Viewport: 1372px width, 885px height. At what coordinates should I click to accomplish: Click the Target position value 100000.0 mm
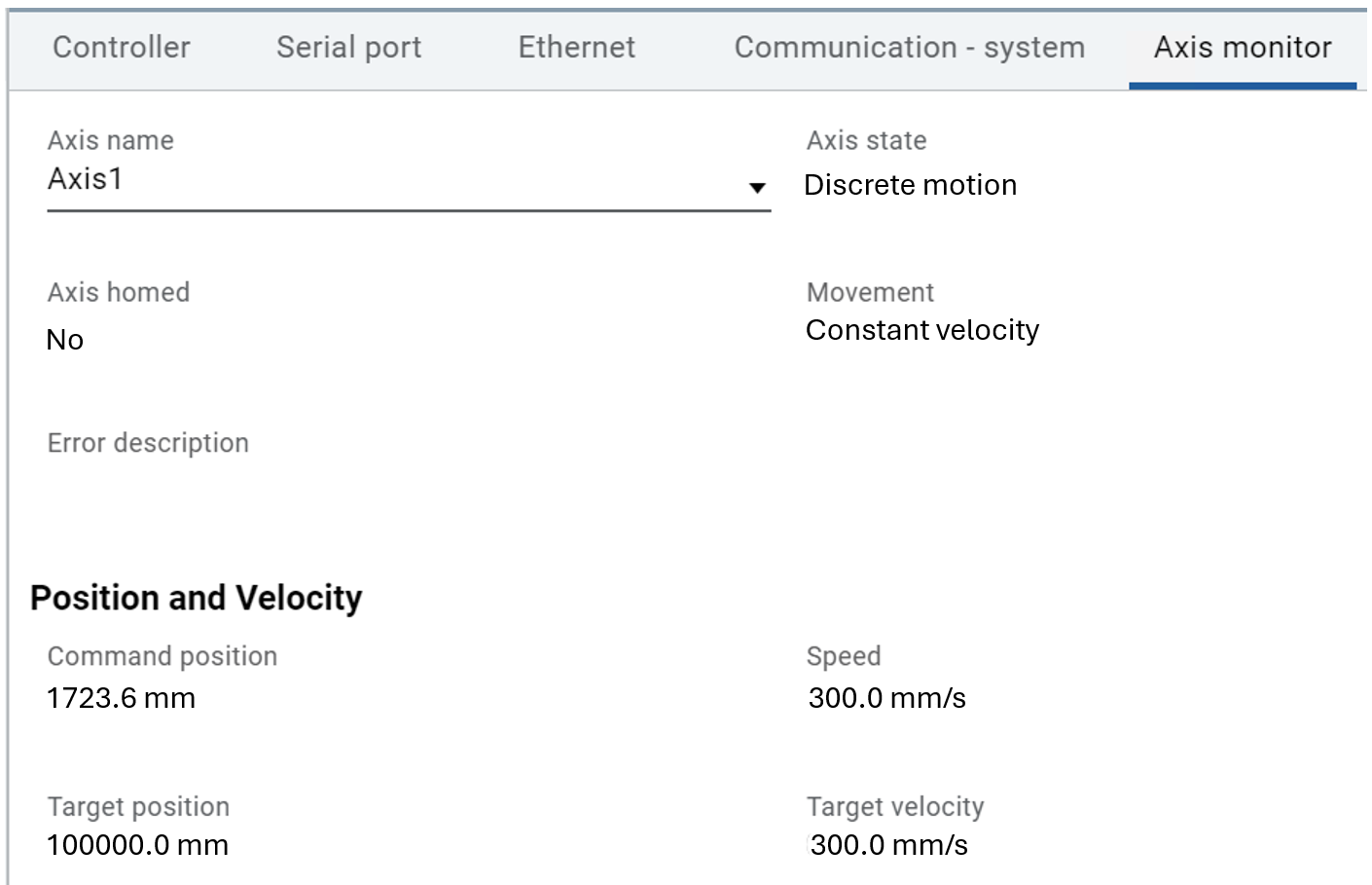[x=137, y=845]
